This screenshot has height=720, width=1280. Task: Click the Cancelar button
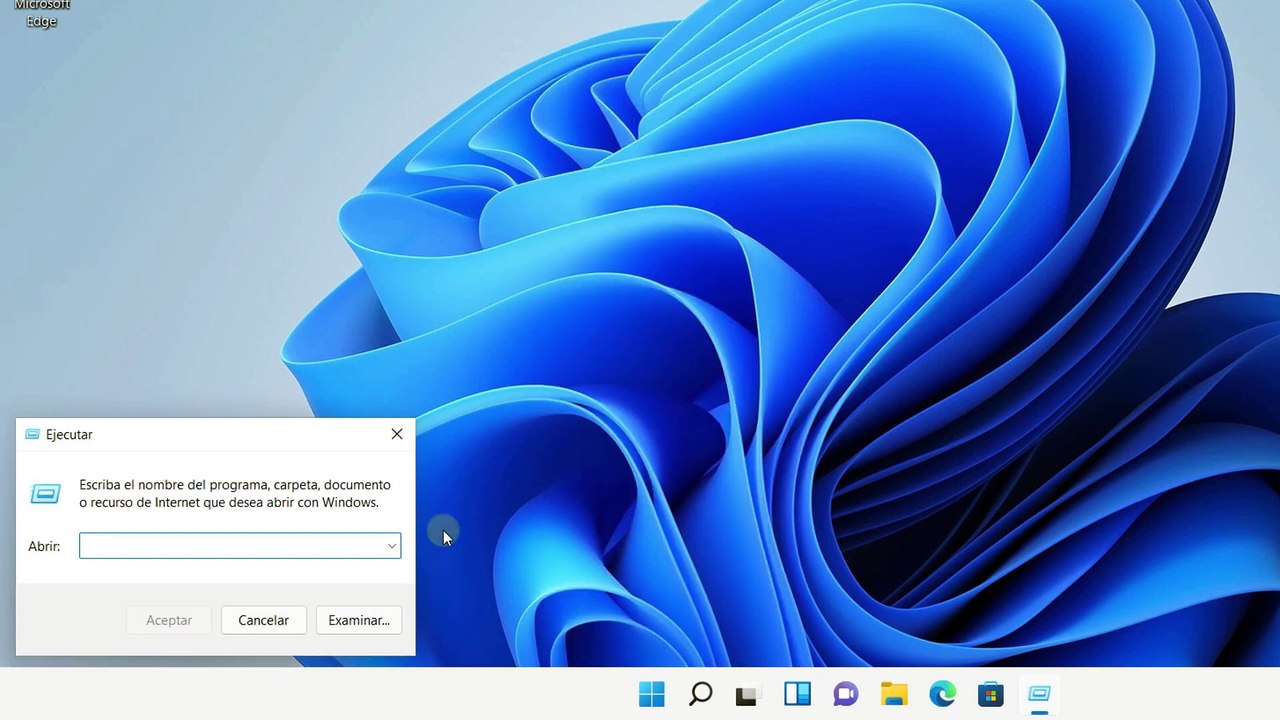click(263, 620)
